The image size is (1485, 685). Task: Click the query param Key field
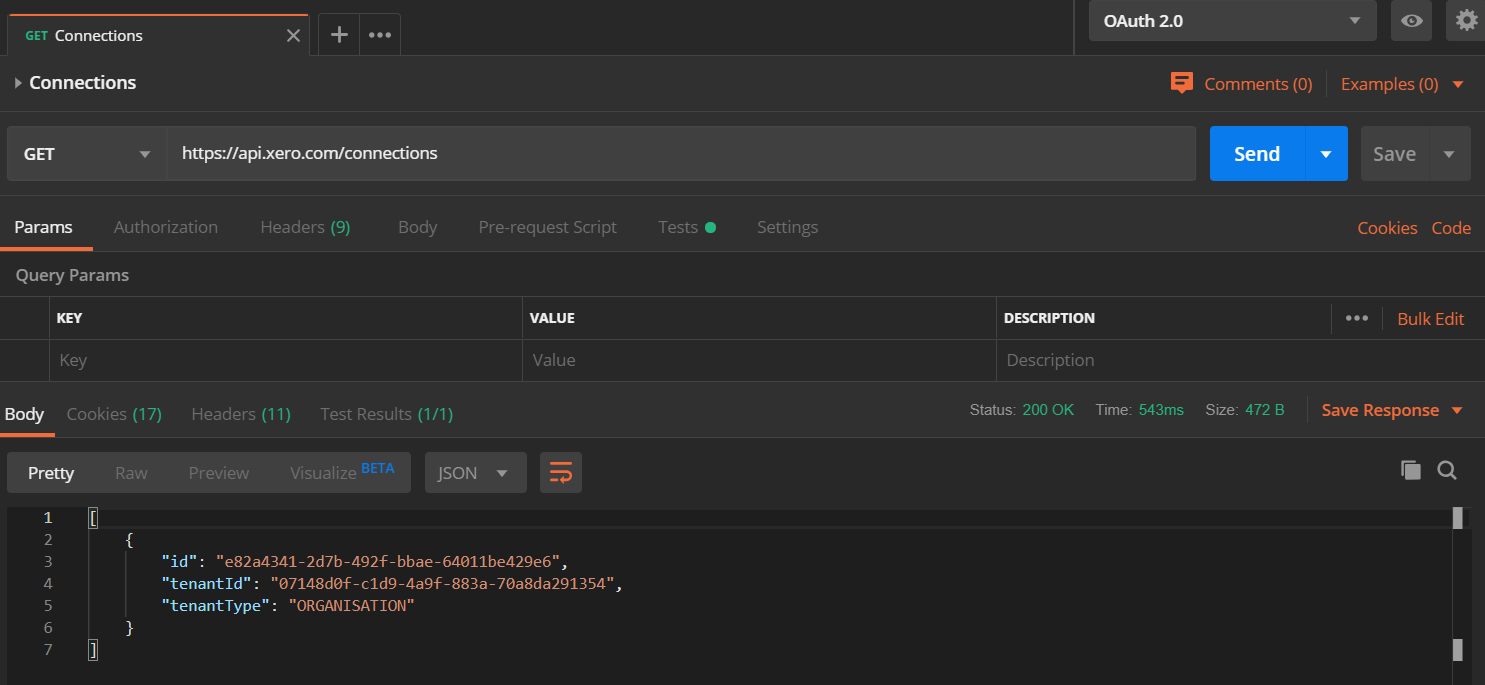pos(286,360)
